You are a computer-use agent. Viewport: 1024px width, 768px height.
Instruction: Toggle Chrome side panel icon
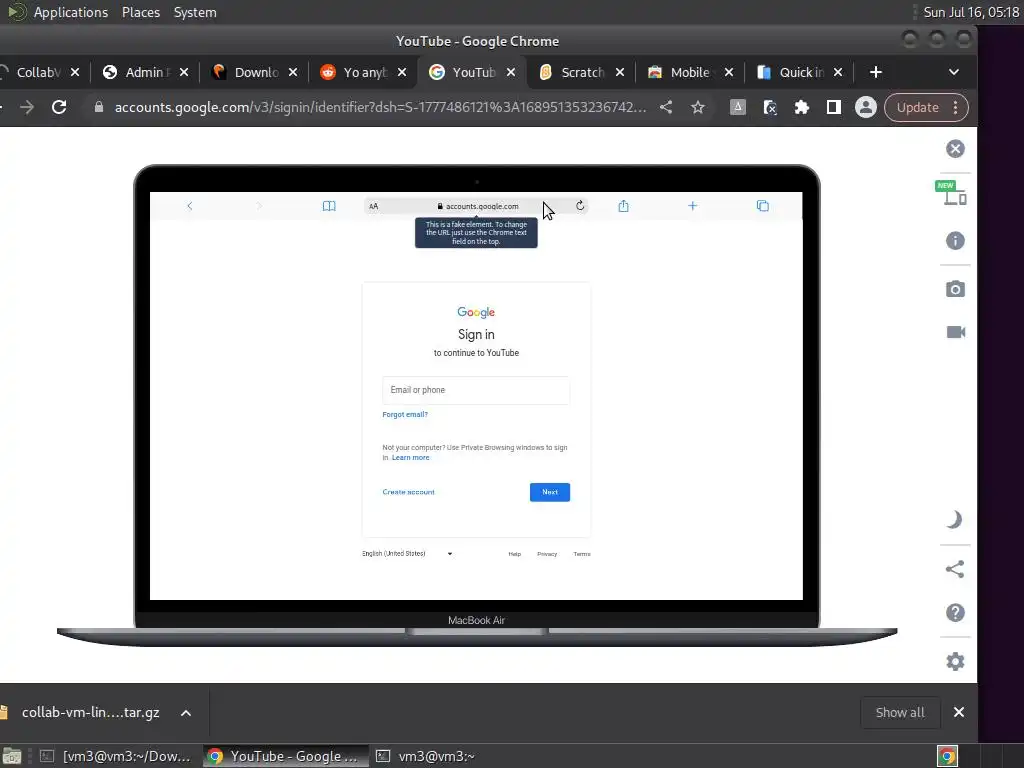[833, 107]
